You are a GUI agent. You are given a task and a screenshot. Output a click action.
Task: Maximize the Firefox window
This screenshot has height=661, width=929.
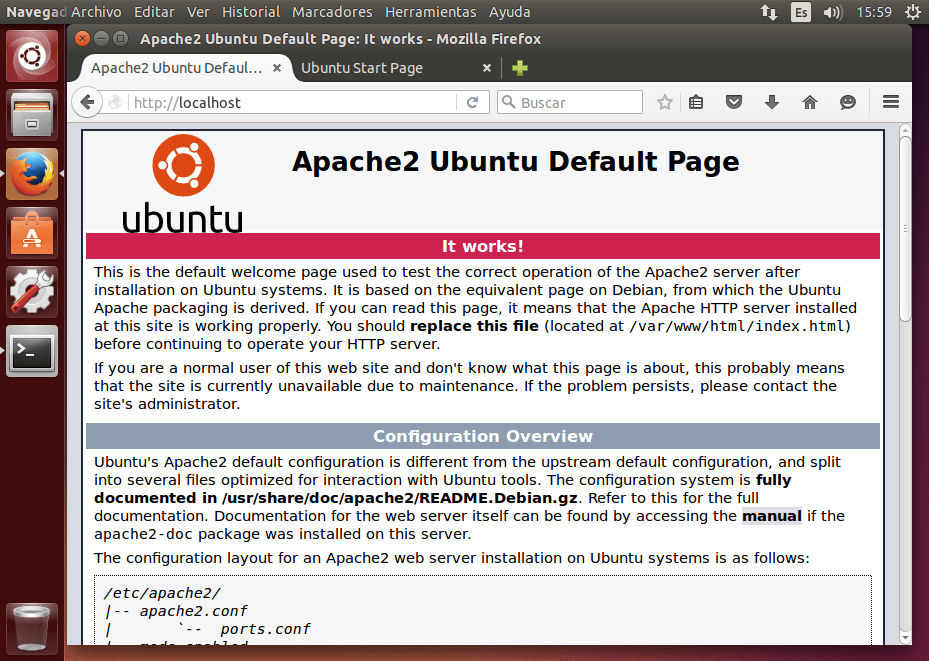pos(120,38)
